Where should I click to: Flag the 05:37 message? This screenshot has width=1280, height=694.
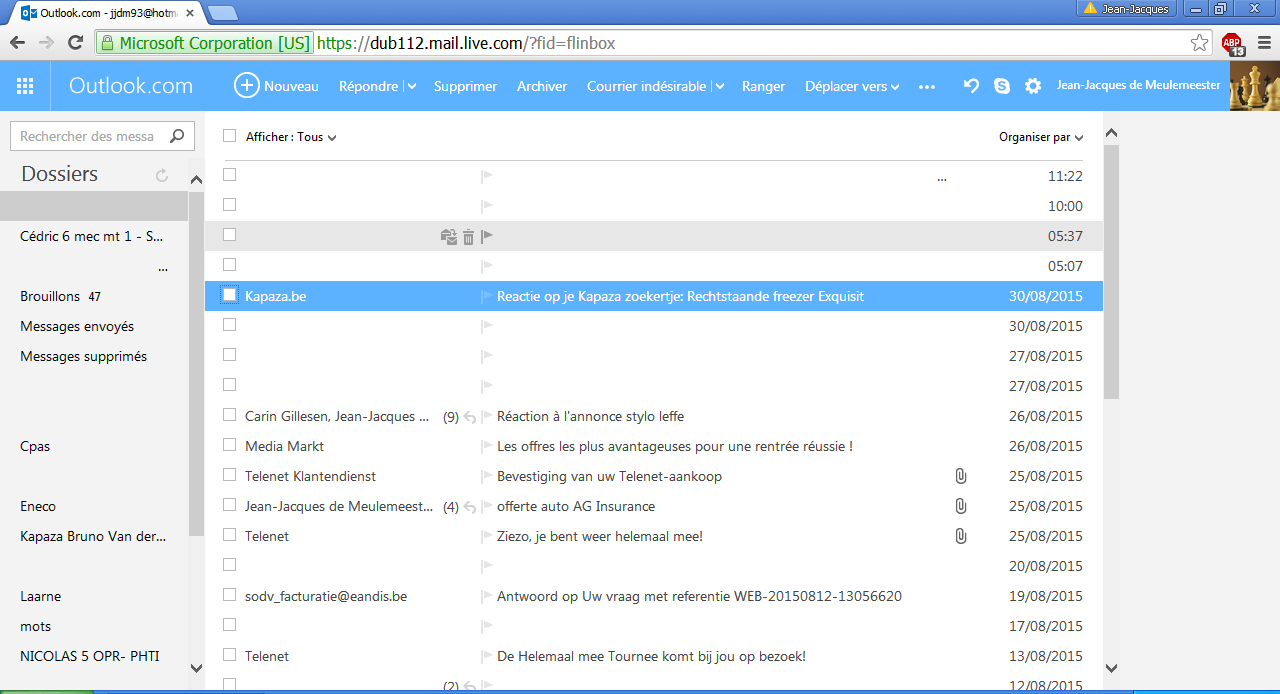pyautogui.click(x=487, y=236)
